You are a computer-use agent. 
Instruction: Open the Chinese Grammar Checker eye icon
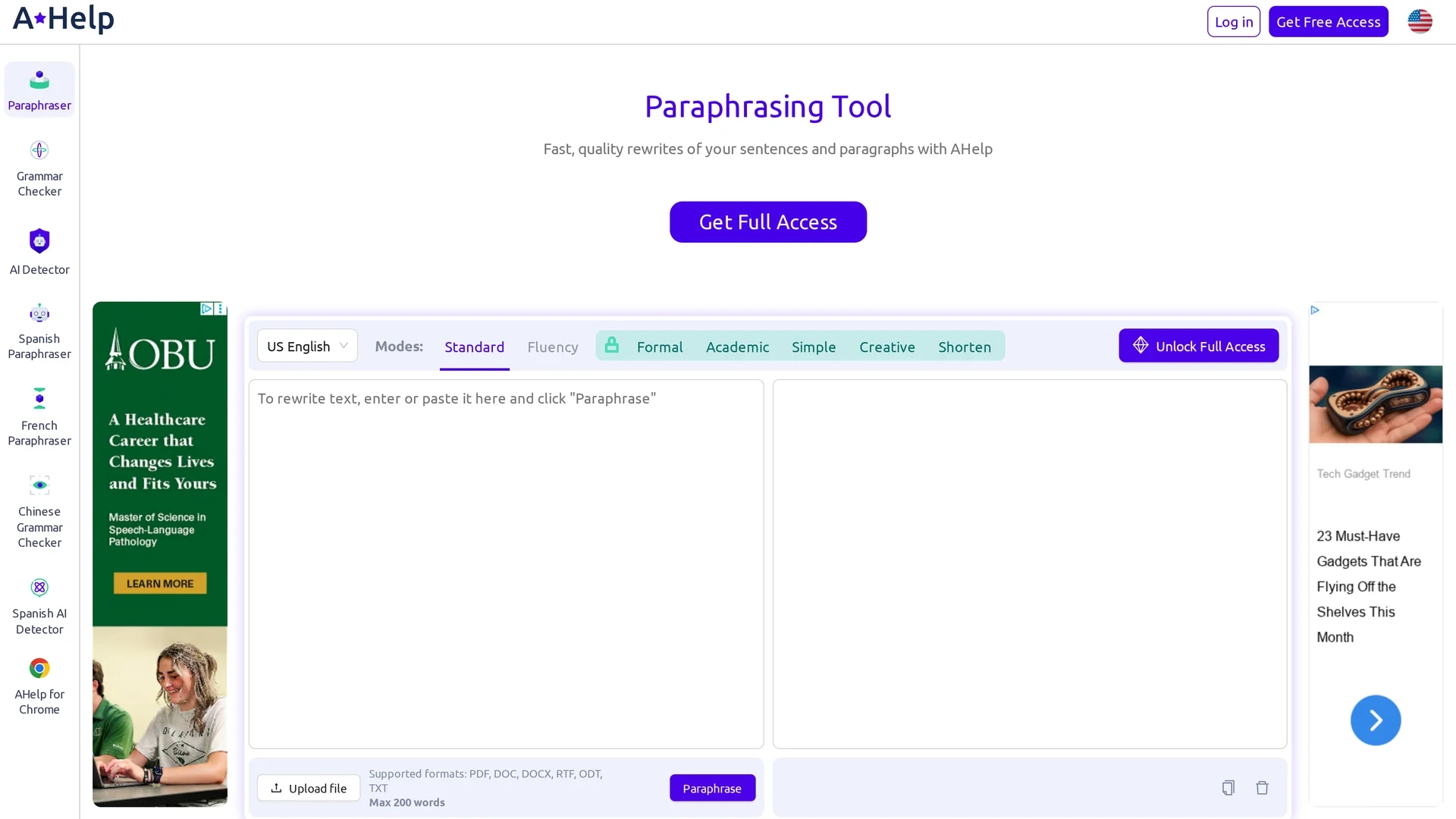[39, 485]
